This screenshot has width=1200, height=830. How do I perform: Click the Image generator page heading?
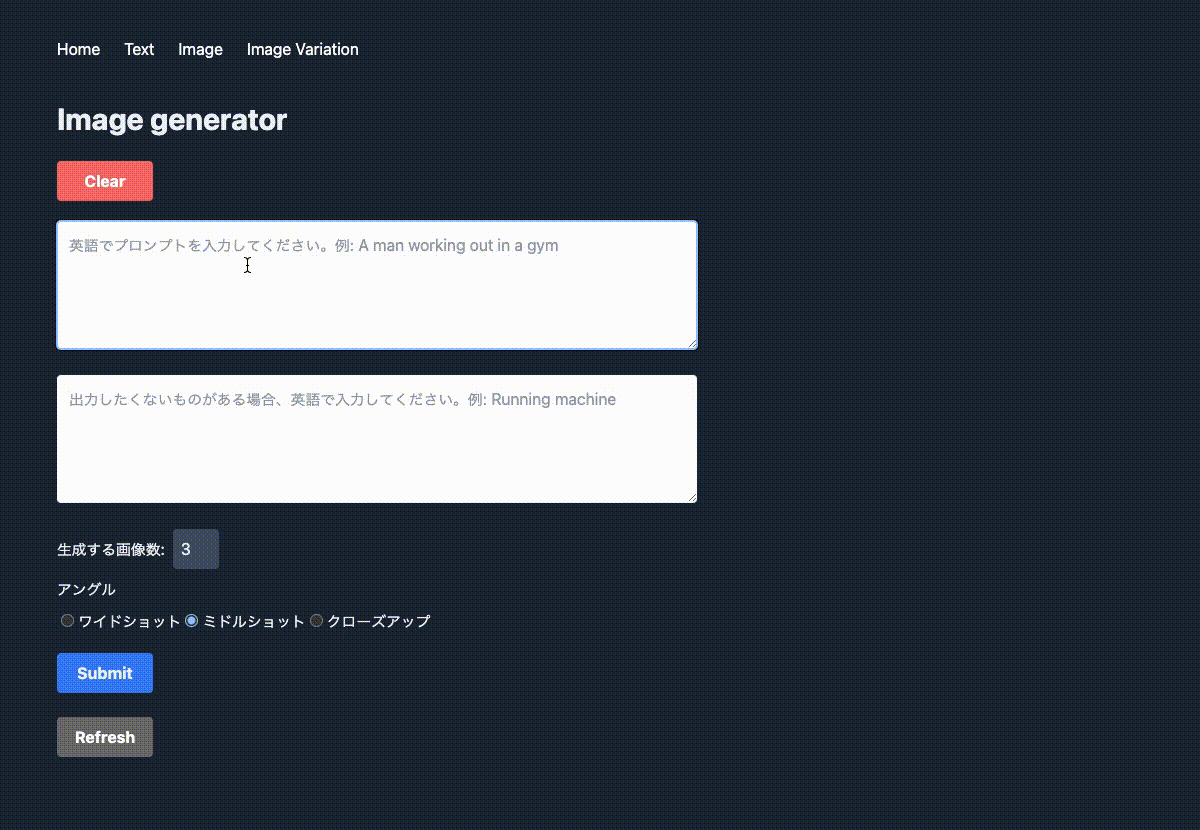[171, 120]
